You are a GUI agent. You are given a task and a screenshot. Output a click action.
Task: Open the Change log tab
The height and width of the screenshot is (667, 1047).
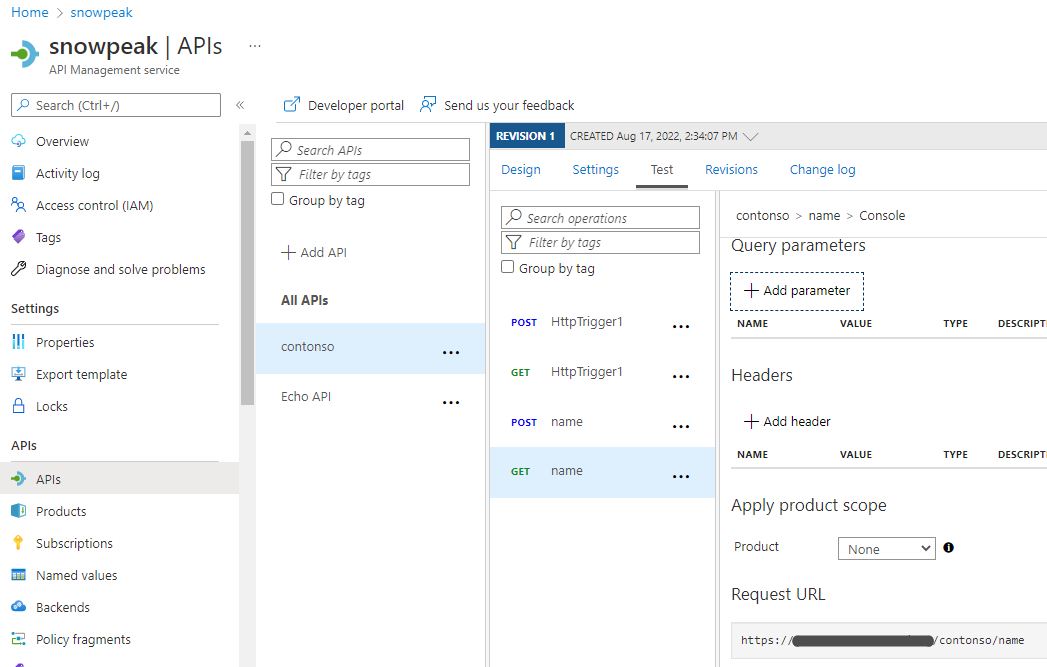pyautogui.click(x=822, y=170)
